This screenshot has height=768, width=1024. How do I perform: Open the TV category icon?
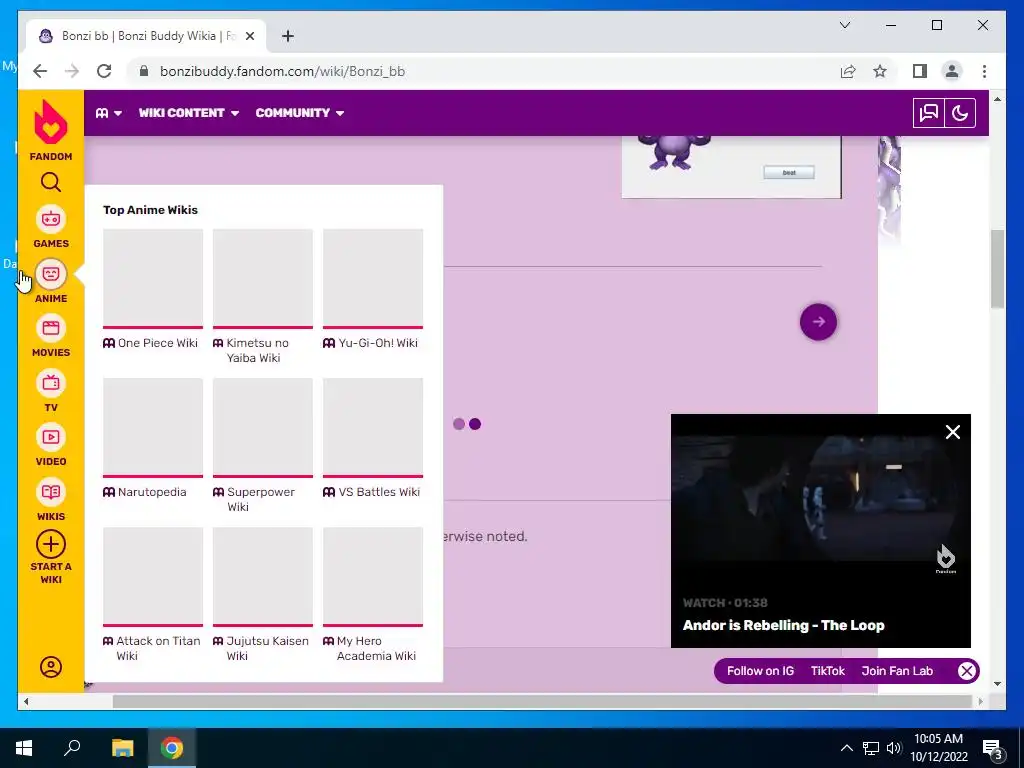[x=51, y=383]
